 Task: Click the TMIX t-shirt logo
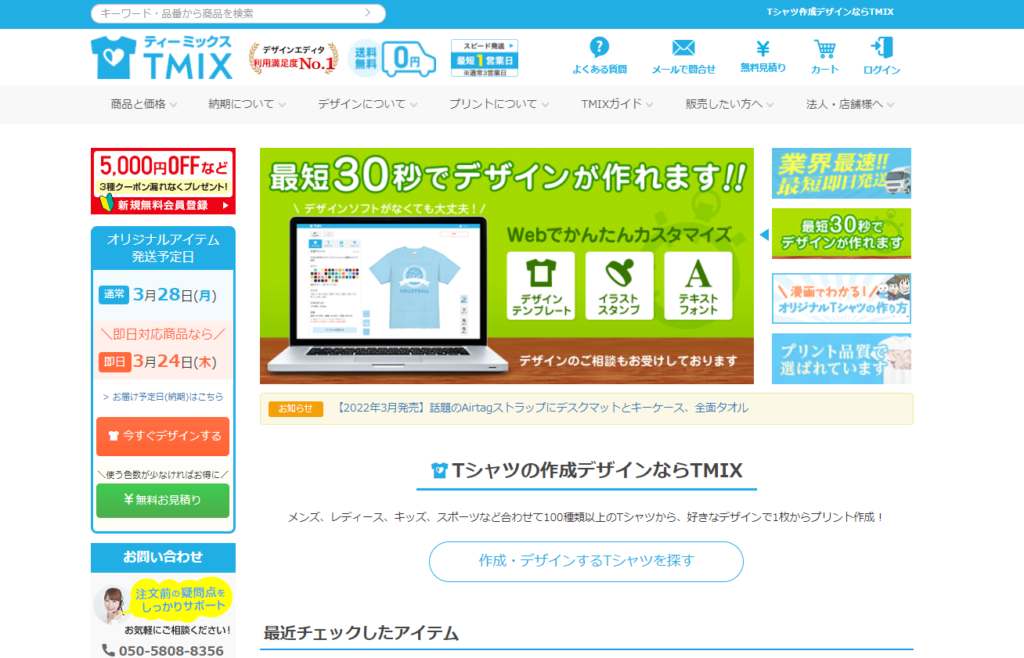(x=162, y=57)
